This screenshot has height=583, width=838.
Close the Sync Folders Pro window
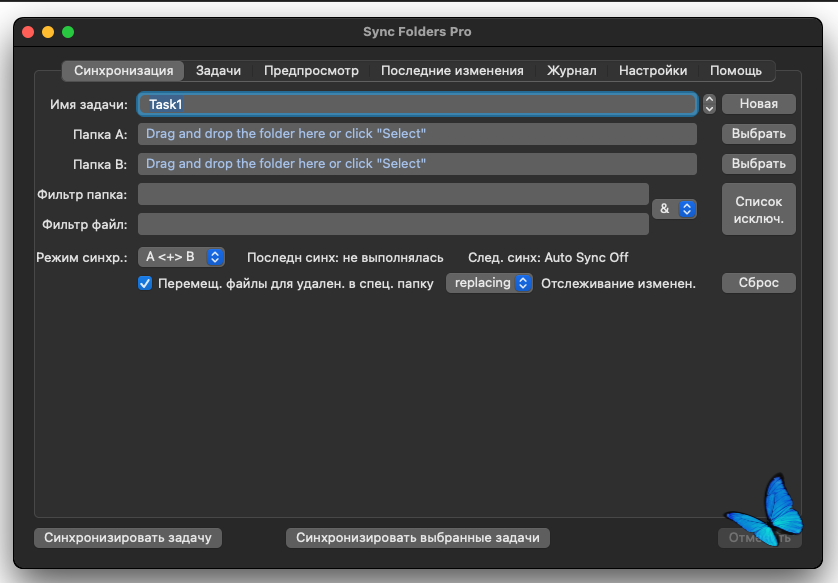[x=28, y=32]
